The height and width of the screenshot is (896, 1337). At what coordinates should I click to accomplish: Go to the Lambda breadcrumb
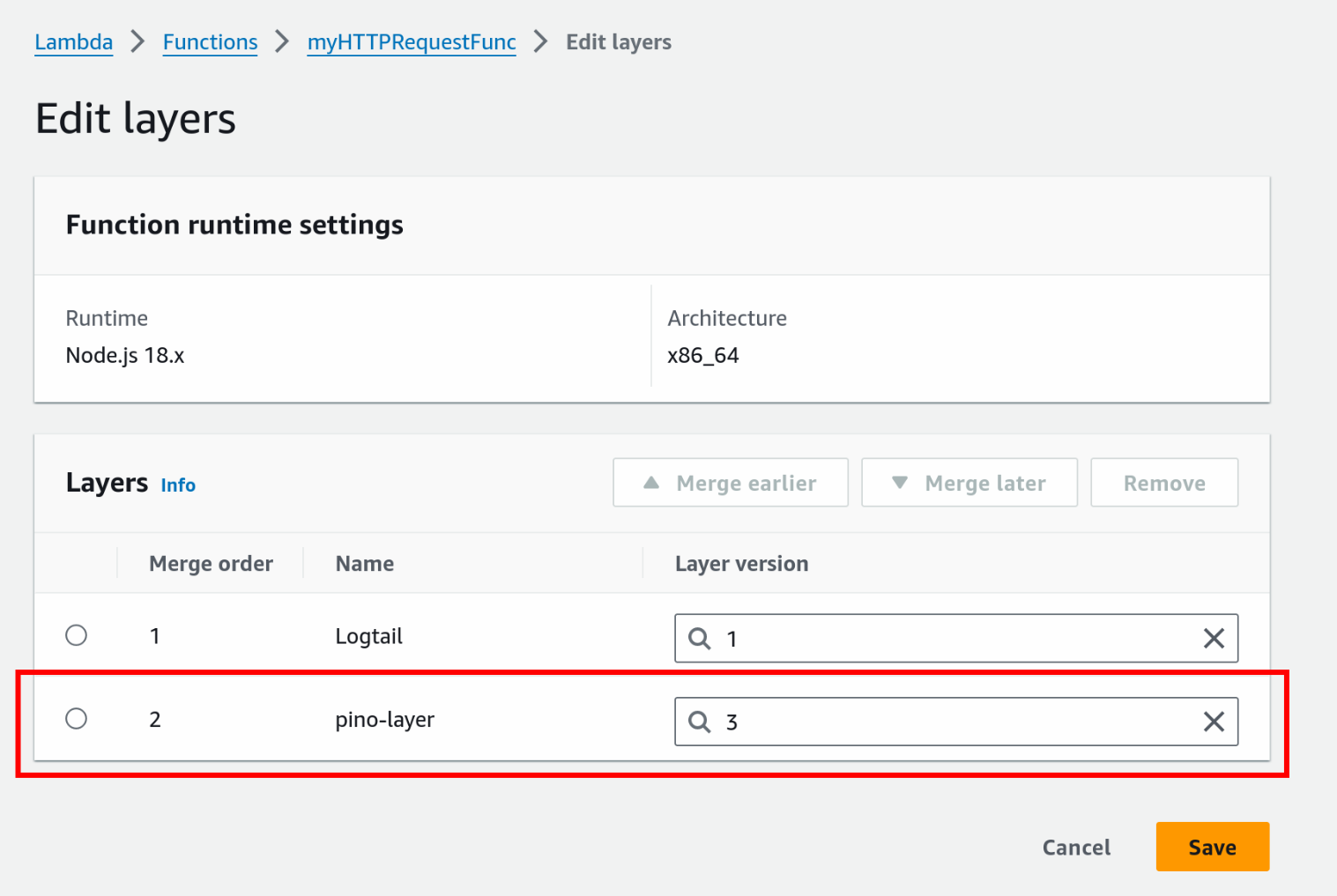(x=74, y=42)
